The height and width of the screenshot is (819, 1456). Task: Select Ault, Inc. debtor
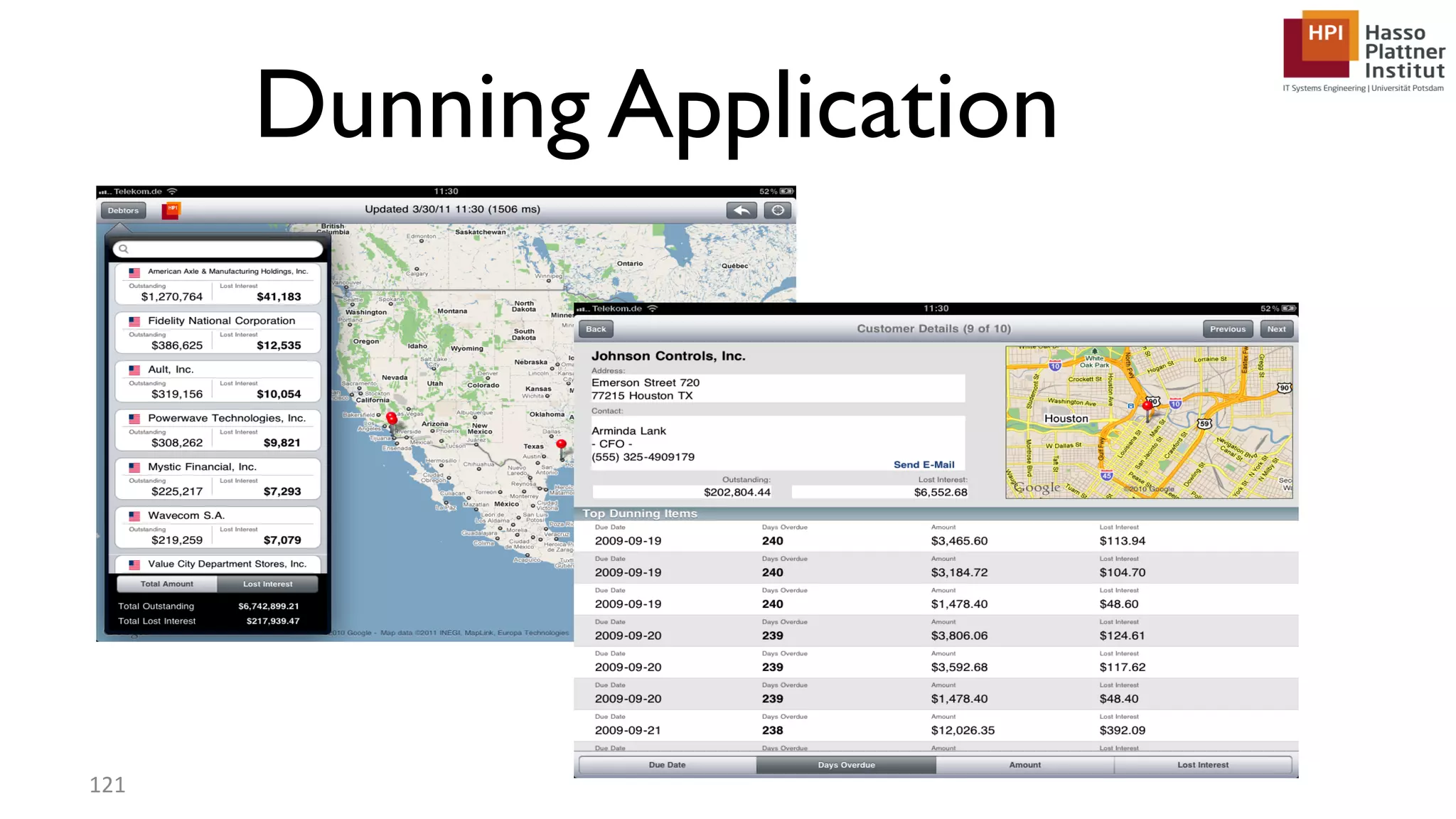click(x=218, y=382)
